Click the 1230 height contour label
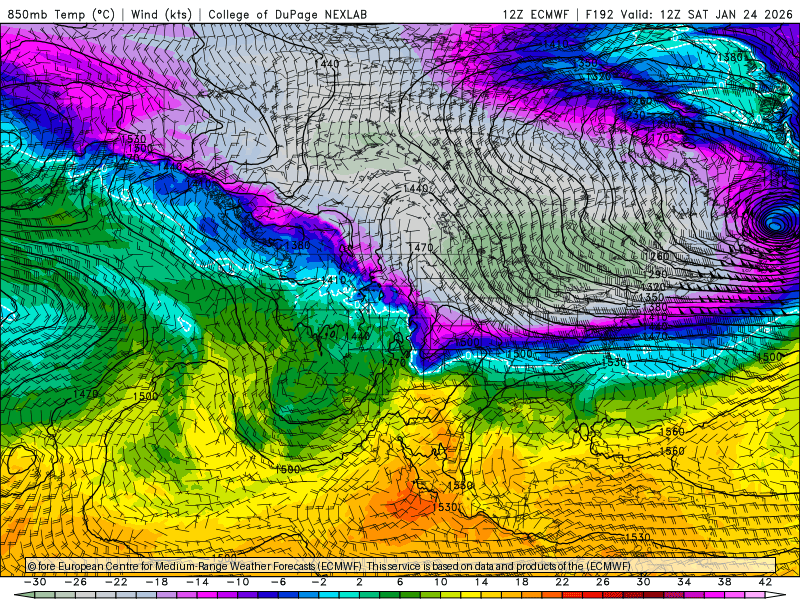Image resolution: width=800 pixels, height=600 pixels. [633, 115]
